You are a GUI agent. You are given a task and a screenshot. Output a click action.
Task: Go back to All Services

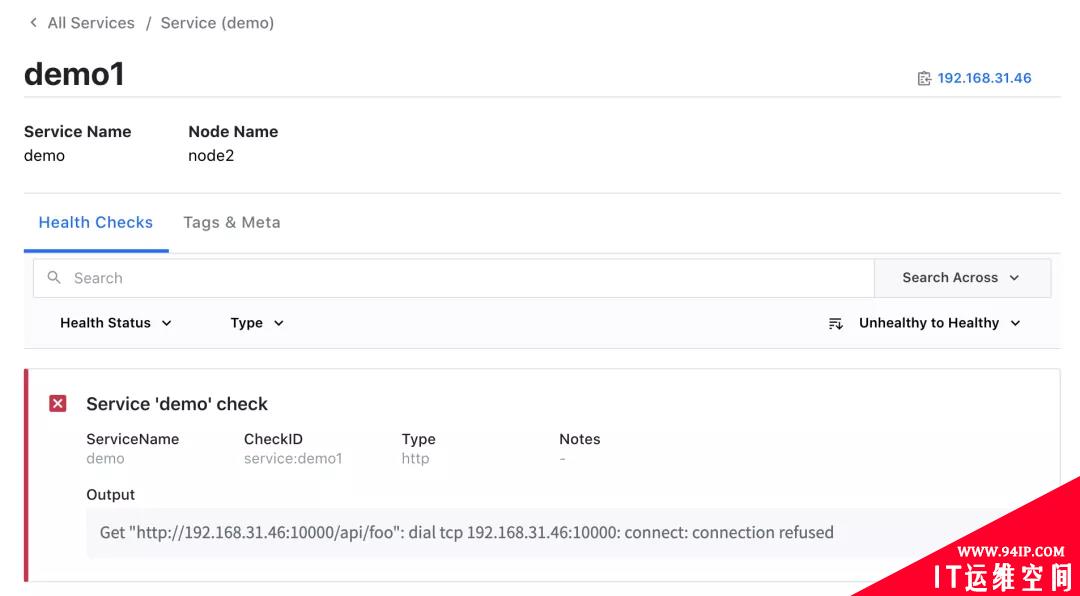(x=91, y=23)
